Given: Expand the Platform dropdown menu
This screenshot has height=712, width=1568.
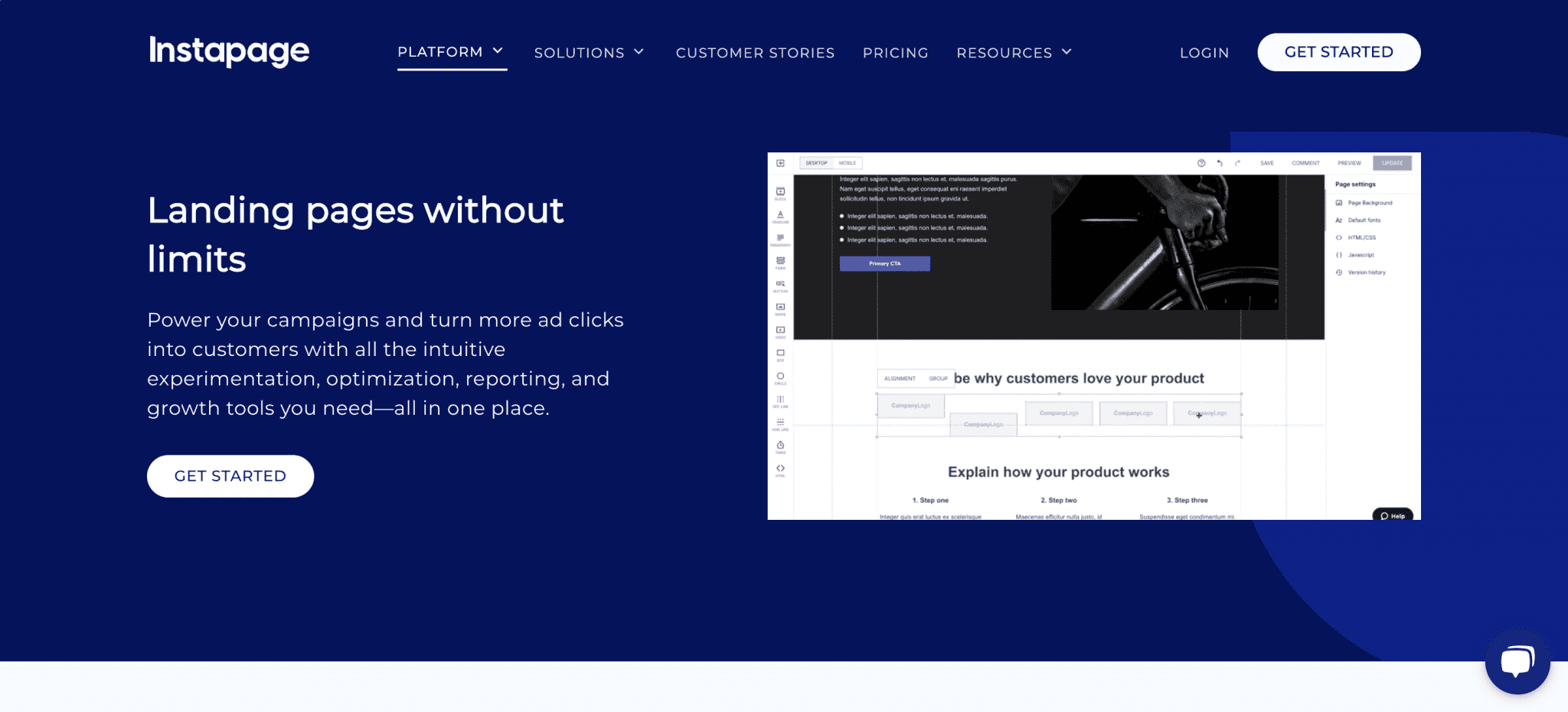Looking at the screenshot, I should point(451,51).
